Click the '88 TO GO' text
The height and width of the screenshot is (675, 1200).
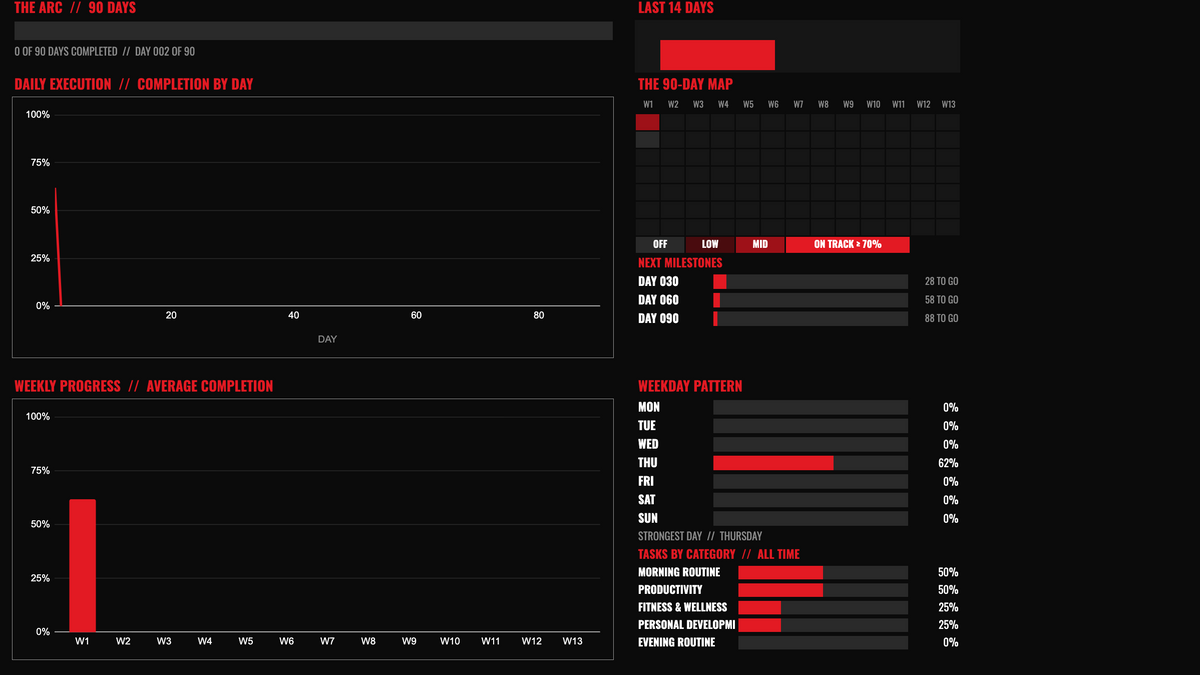[x=941, y=318]
